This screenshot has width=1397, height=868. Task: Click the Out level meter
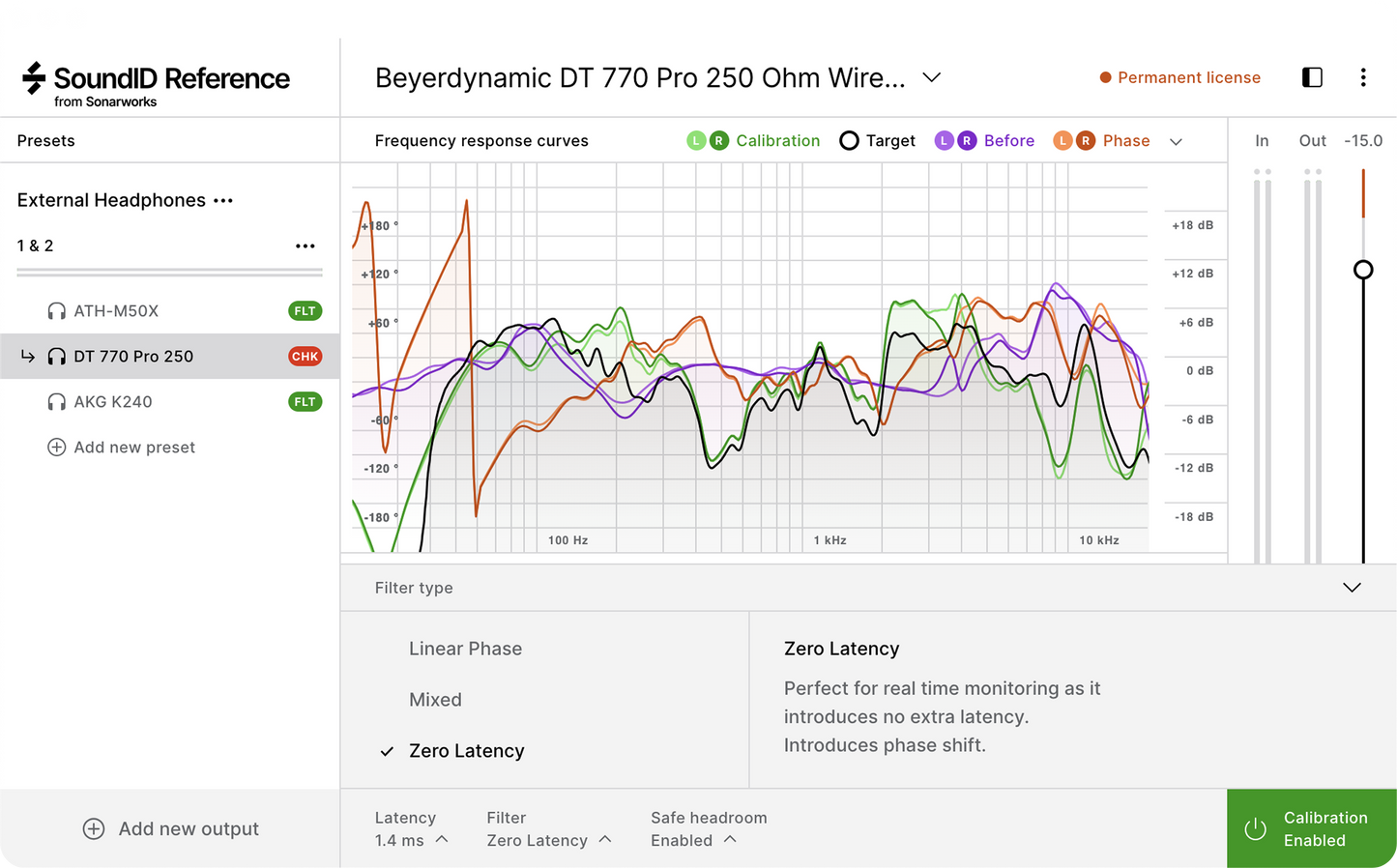[1313, 365]
